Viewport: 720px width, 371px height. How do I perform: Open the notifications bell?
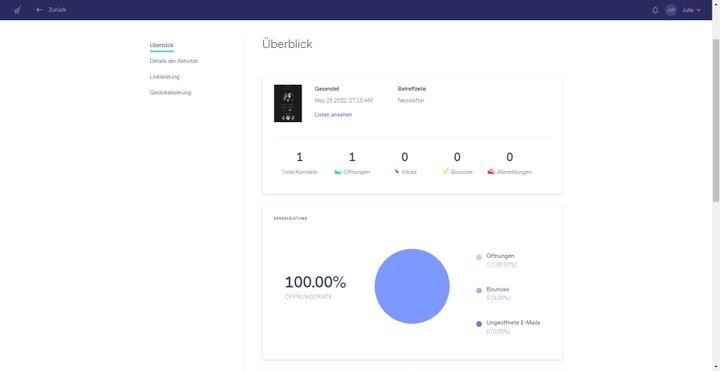point(655,10)
